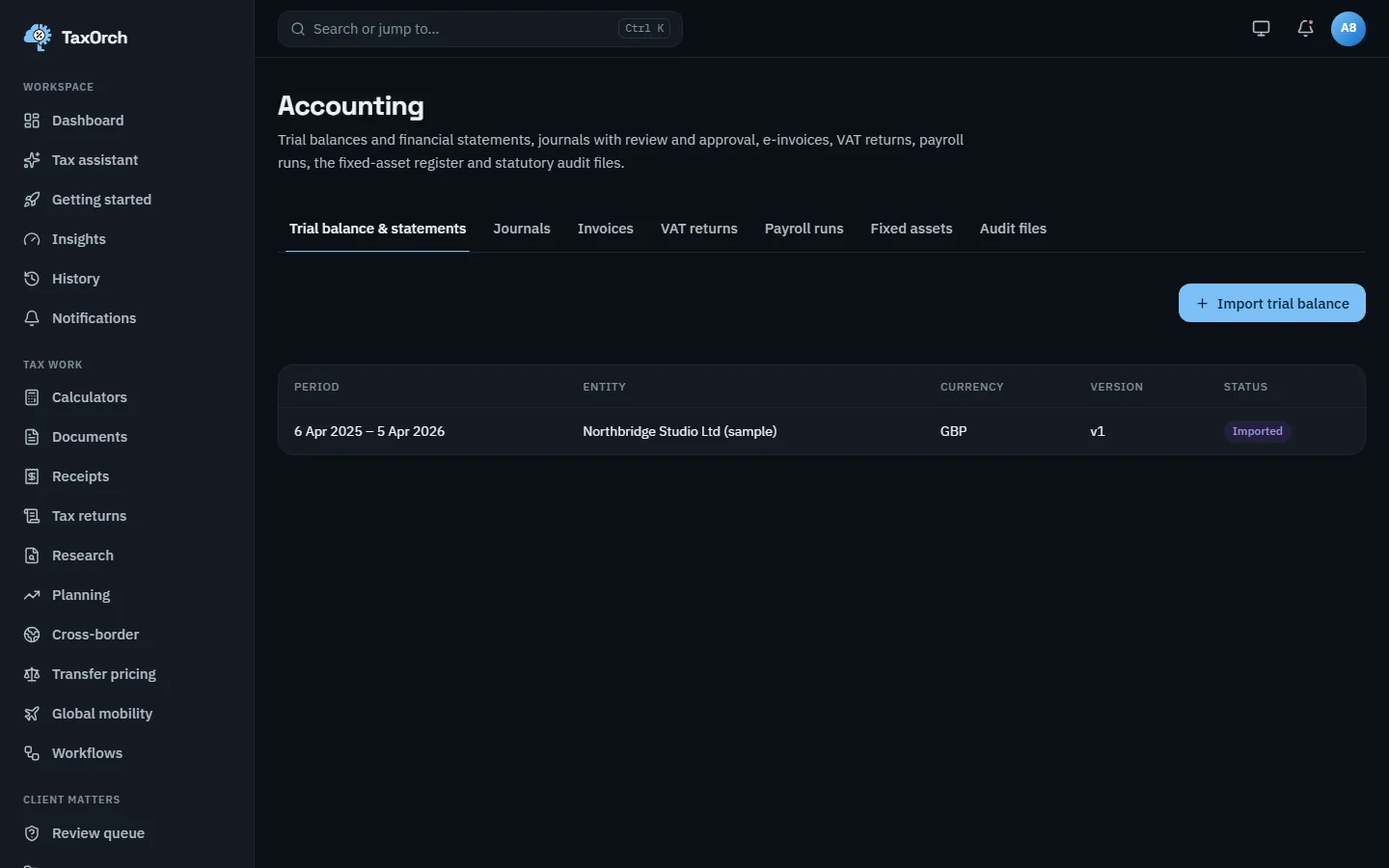
Task: Click the Calculators icon in sidebar
Action: (x=32, y=397)
